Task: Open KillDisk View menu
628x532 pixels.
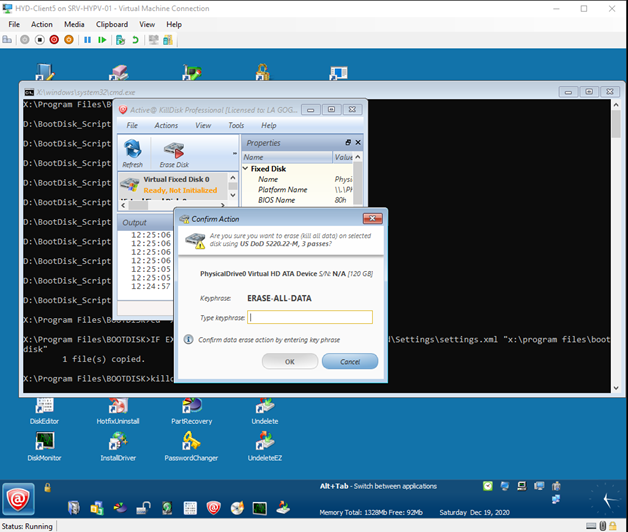Action: point(203,125)
